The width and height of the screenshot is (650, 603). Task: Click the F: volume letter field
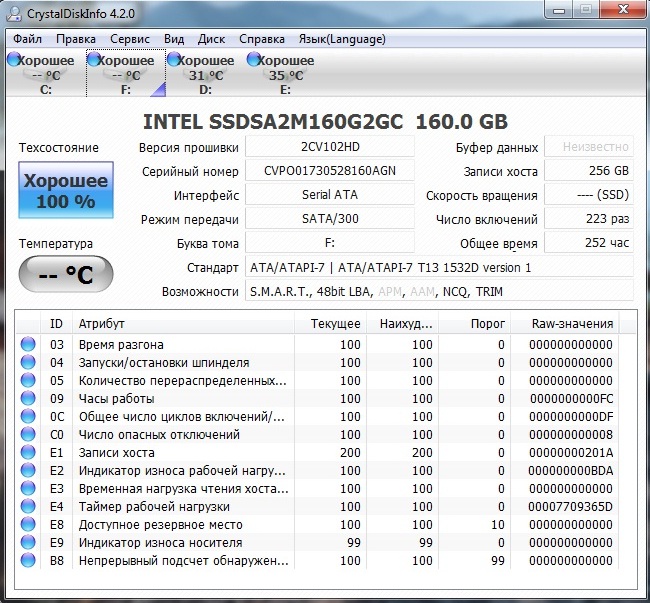click(x=330, y=243)
